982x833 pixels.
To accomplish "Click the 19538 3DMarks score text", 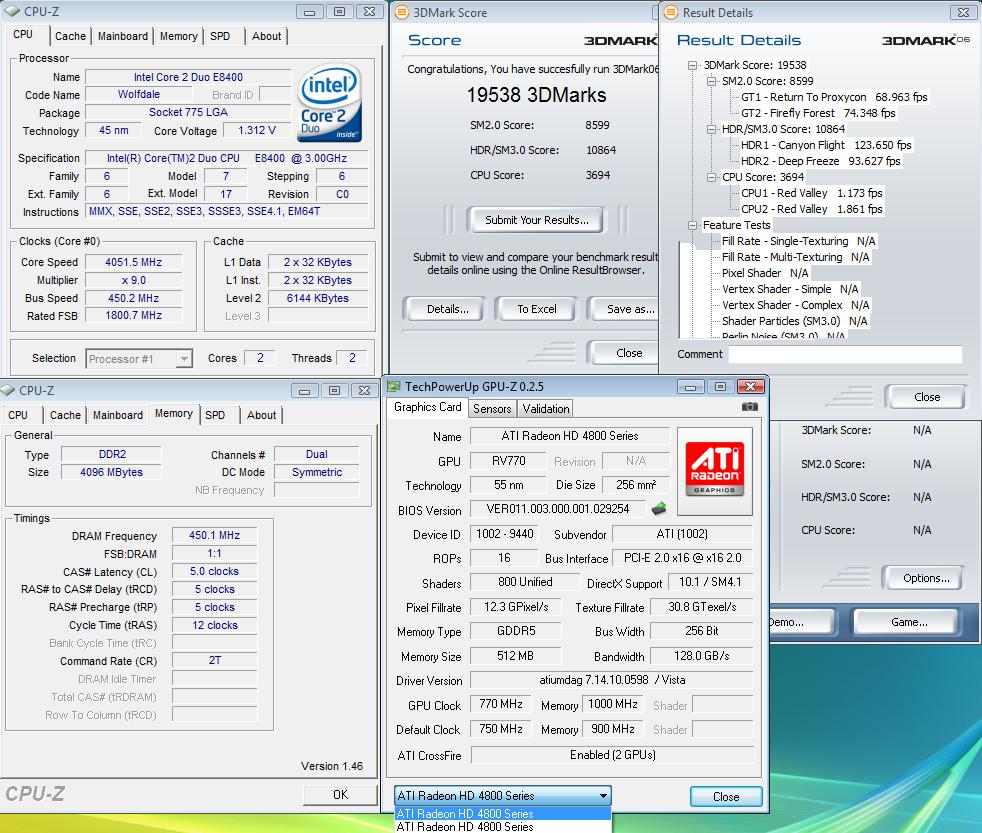I will coord(536,95).
